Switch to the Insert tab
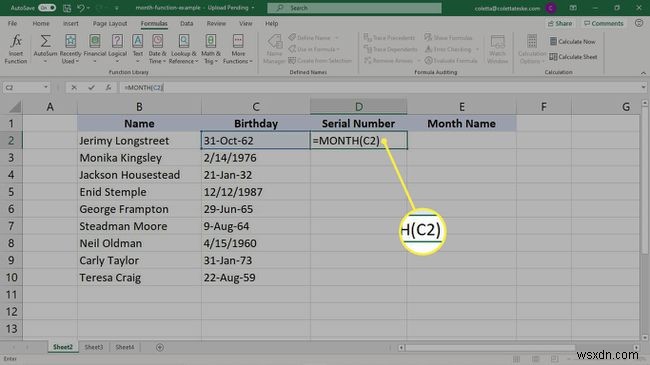The width and height of the screenshot is (650, 365). point(70,24)
